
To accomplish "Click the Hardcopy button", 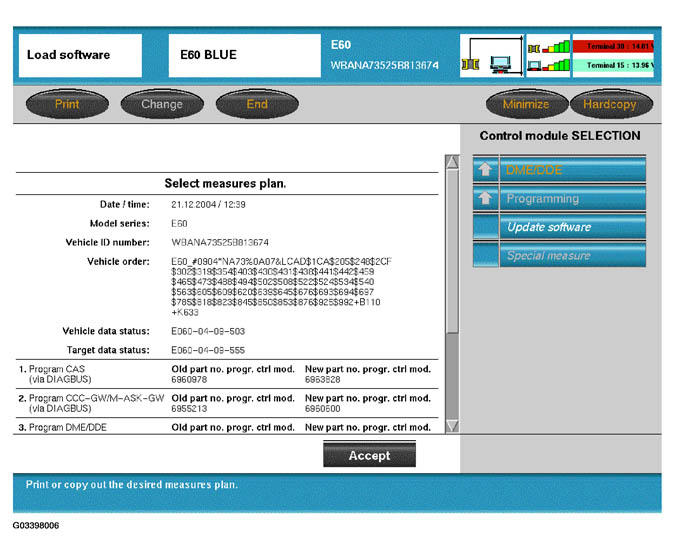I will (x=610, y=104).
